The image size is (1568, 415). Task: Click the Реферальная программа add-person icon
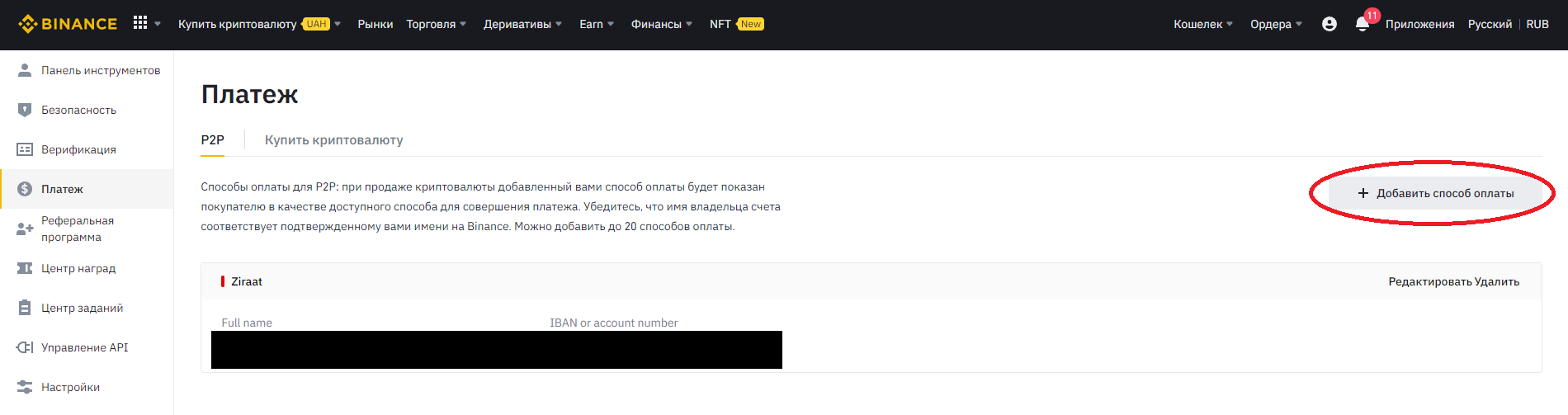click(25, 229)
